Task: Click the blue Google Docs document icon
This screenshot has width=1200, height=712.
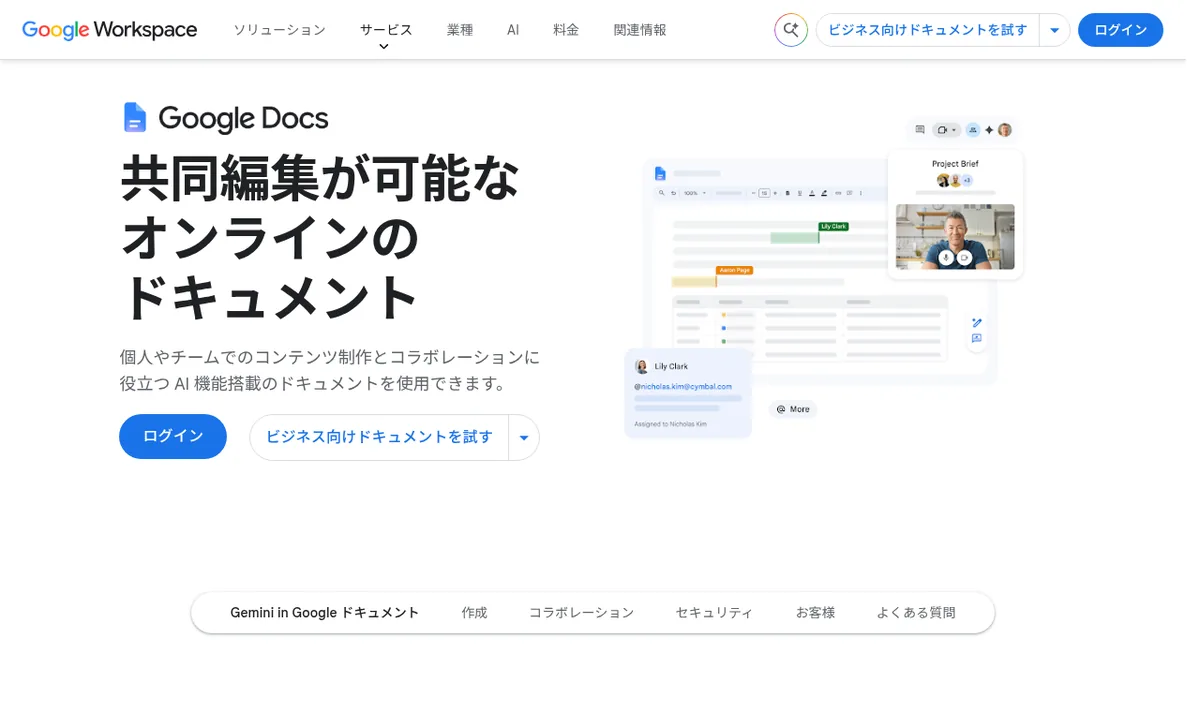Action: coord(135,118)
